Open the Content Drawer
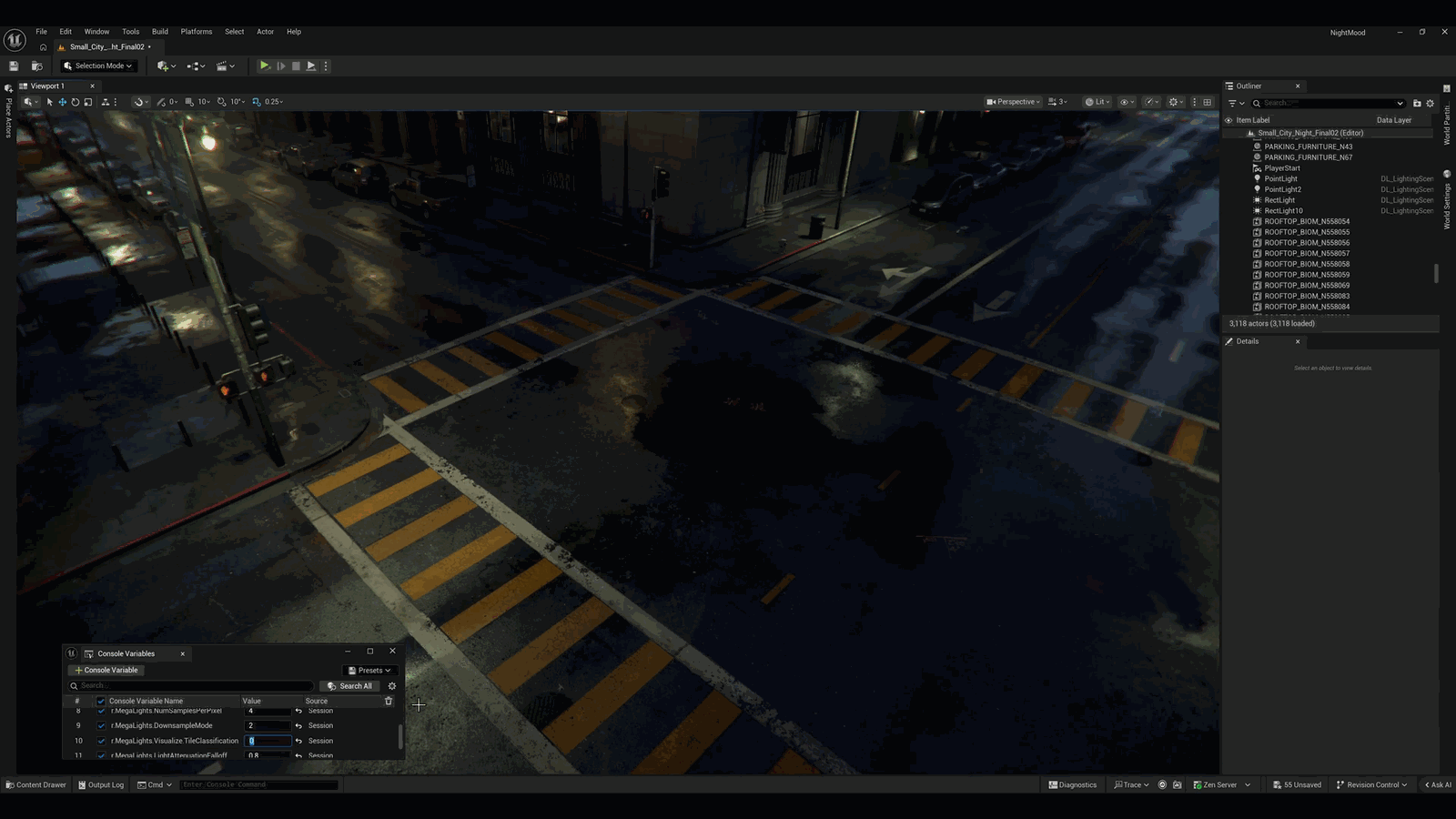The width and height of the screenshot is (1456, 819). [x=35, y=784]
